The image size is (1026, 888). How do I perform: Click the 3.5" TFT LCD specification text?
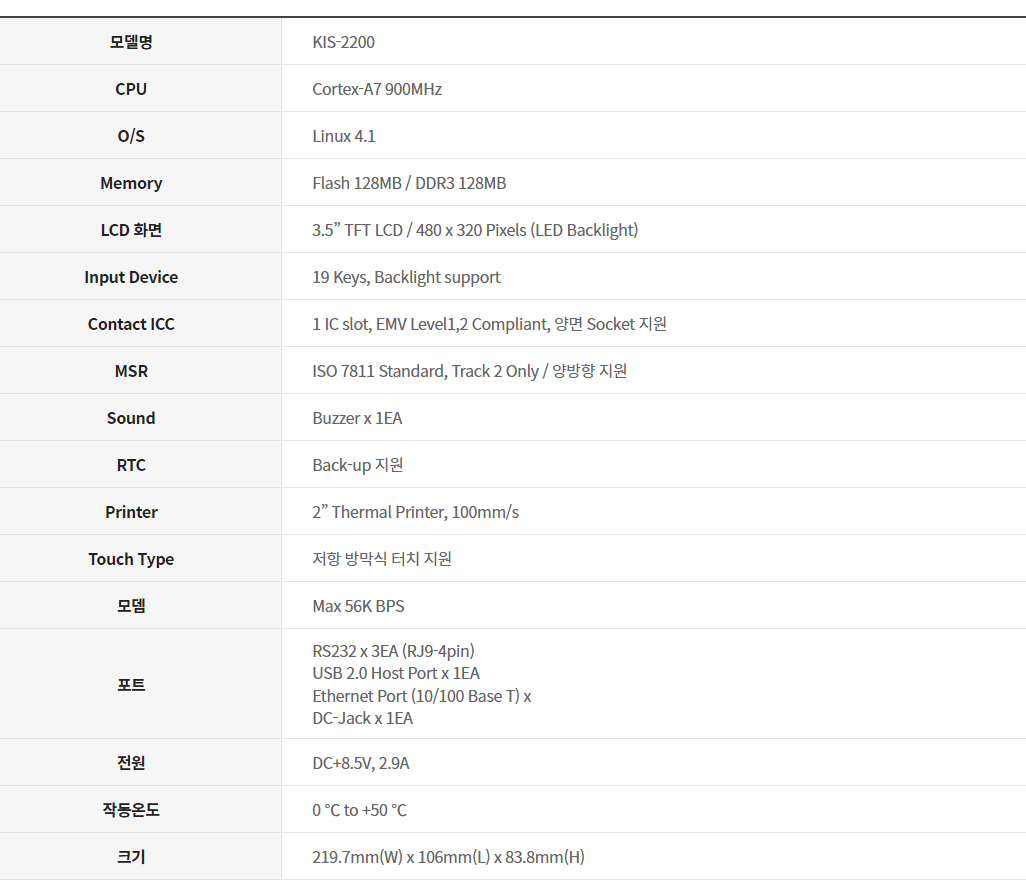pyautogui.click(x=475, y=230)
